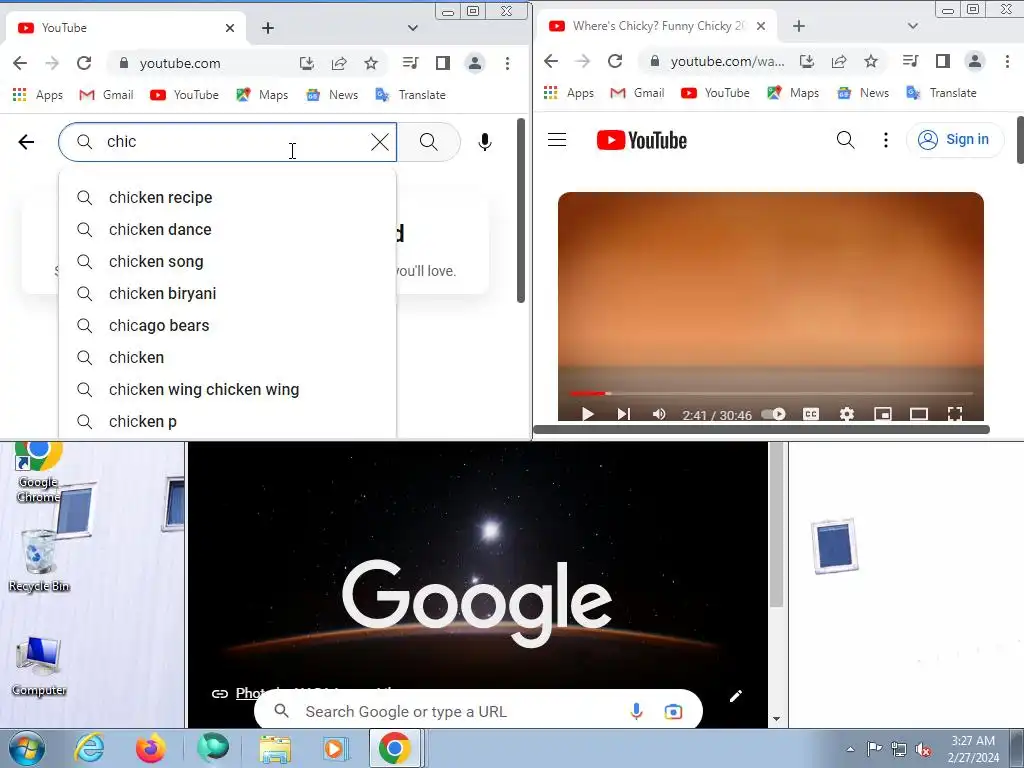Open the News bookmark in right window
The width and height of the screenshot is (1024, 768).
click(x=863, y=93)
